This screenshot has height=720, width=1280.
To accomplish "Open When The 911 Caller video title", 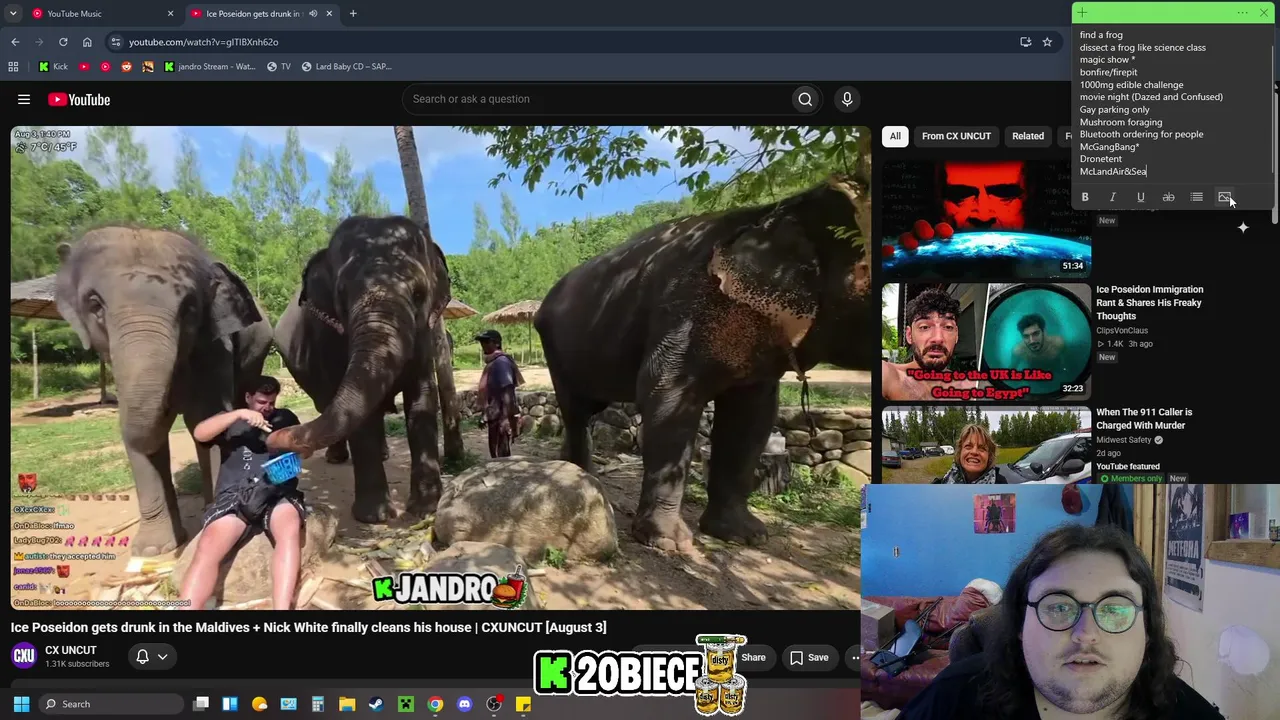I will 1144,419.
